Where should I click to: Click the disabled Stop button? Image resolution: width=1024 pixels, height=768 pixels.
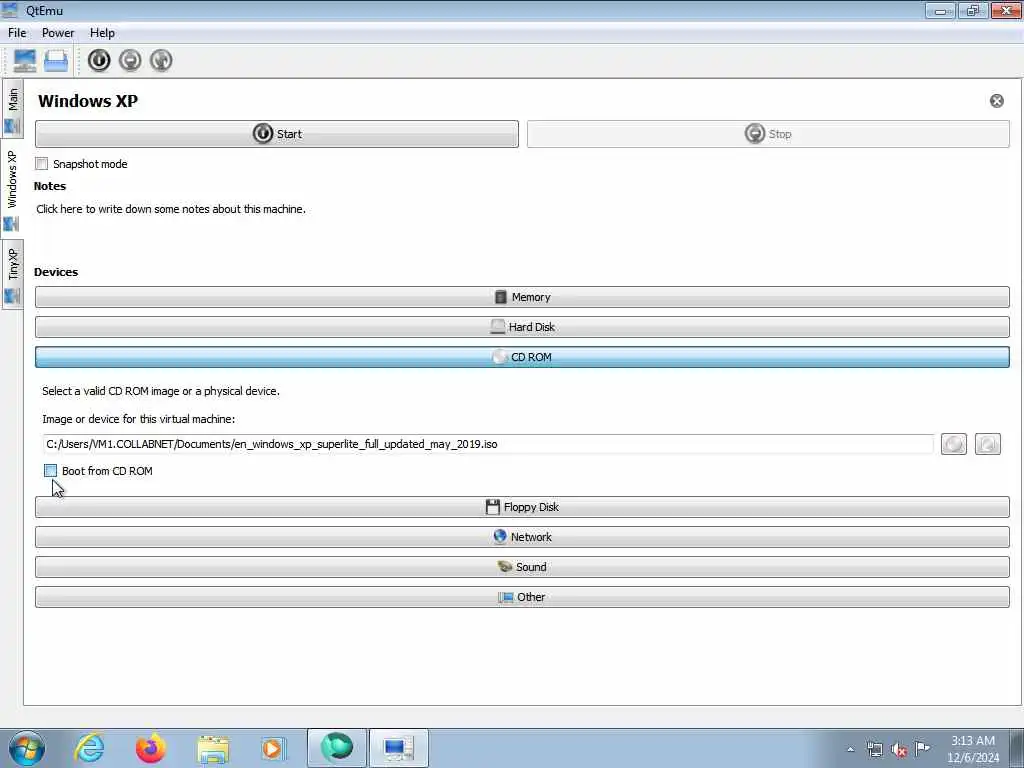[x=768, y=134]
